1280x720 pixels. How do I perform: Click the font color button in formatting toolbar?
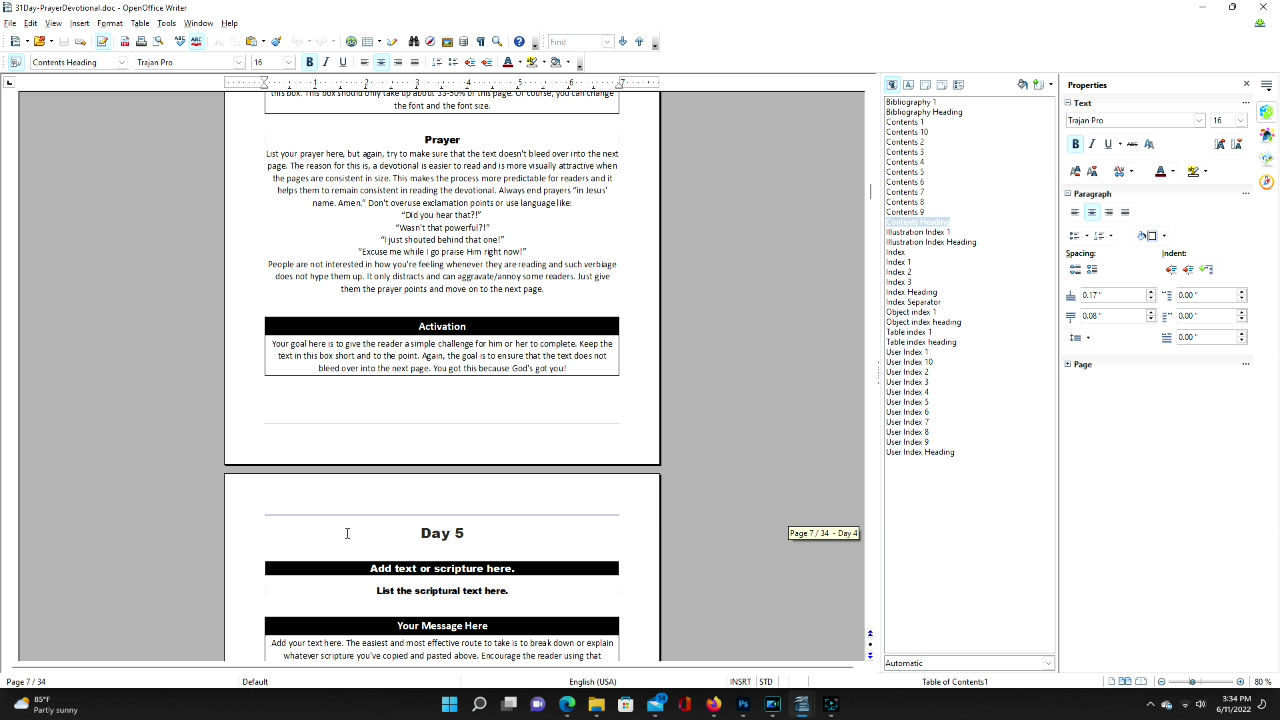click(x=508, y=62)
